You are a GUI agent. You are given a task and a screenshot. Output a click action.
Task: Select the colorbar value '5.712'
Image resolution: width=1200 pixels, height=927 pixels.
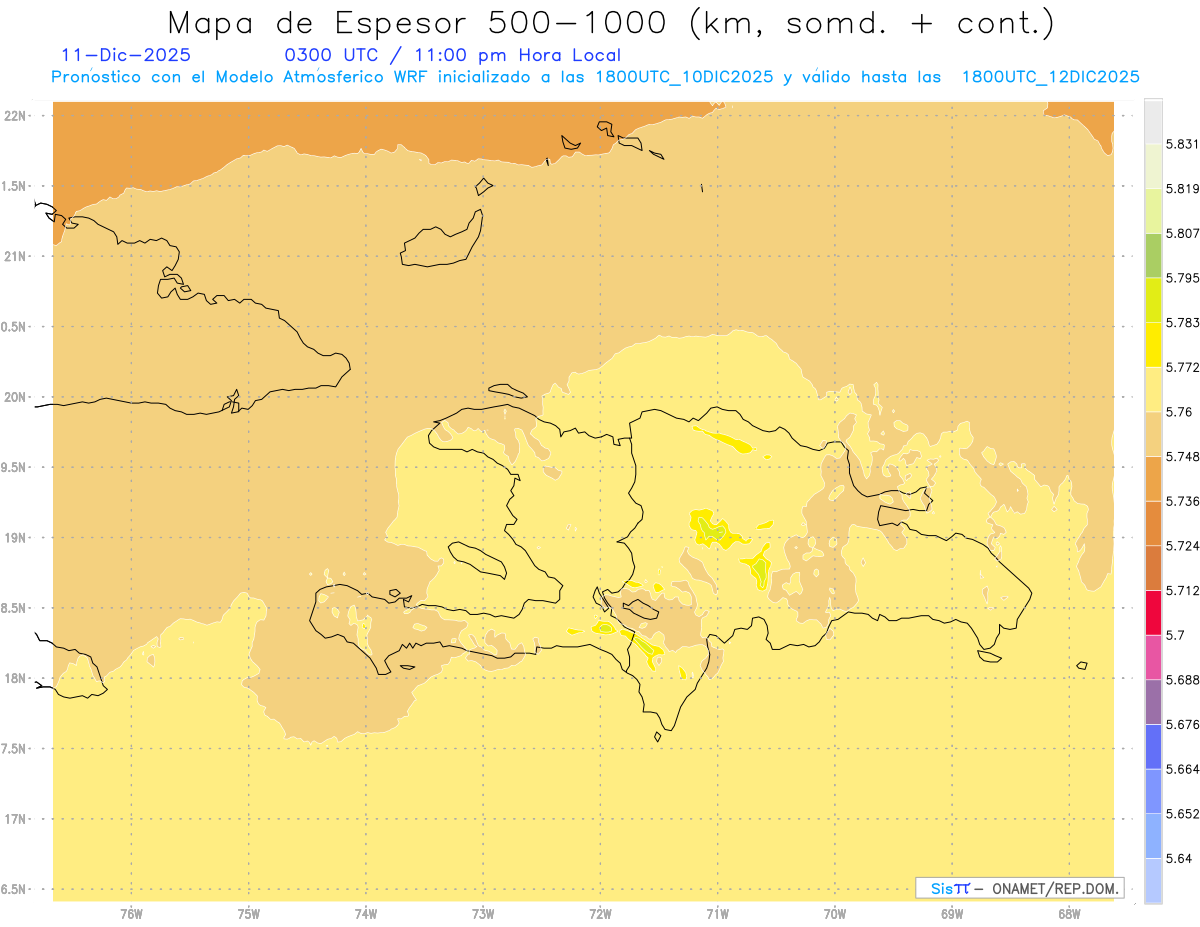click(1182, 590)
